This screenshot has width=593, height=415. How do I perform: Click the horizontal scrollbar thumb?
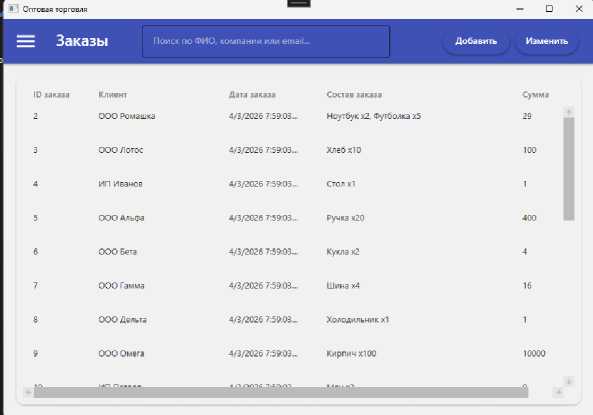point(281,392)
